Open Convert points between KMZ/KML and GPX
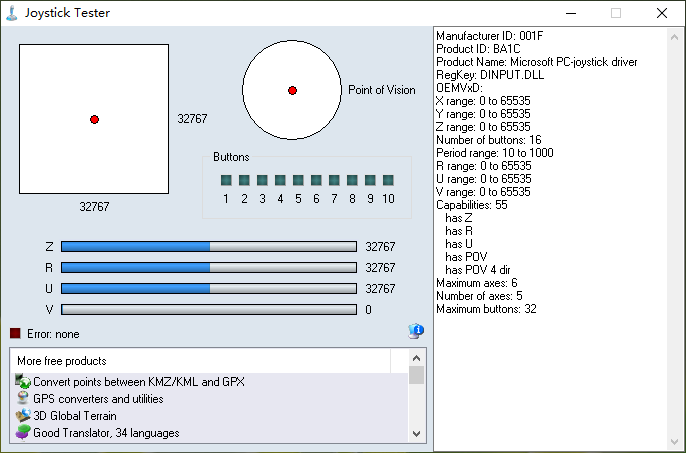 [138, 382]
